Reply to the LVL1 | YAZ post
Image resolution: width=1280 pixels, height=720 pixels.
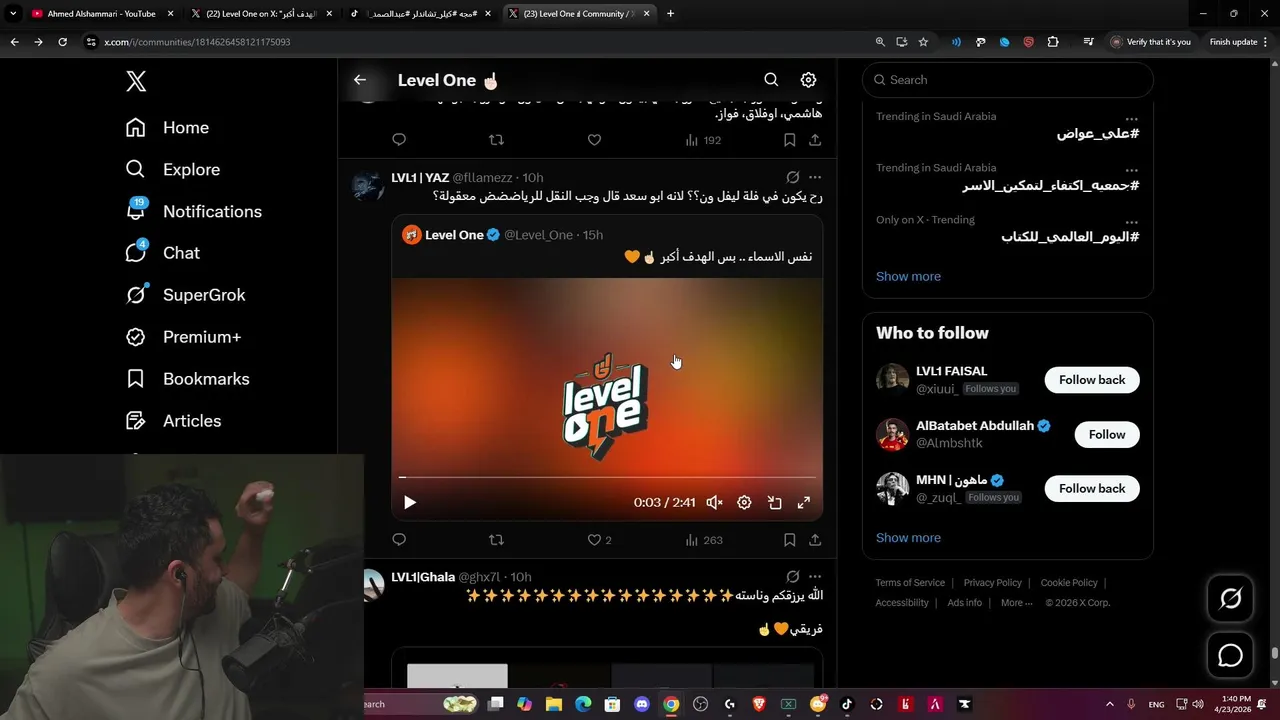click(399, 540)
